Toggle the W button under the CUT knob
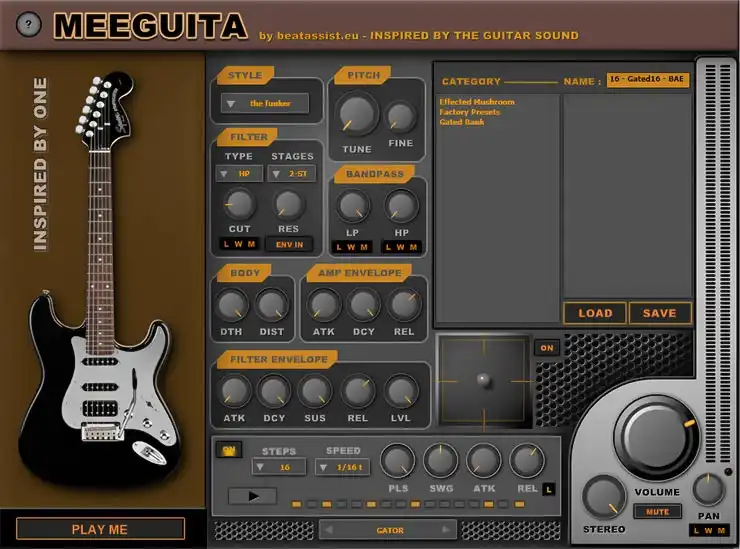Screen dimensions: 740x549 tap(239, 244)
